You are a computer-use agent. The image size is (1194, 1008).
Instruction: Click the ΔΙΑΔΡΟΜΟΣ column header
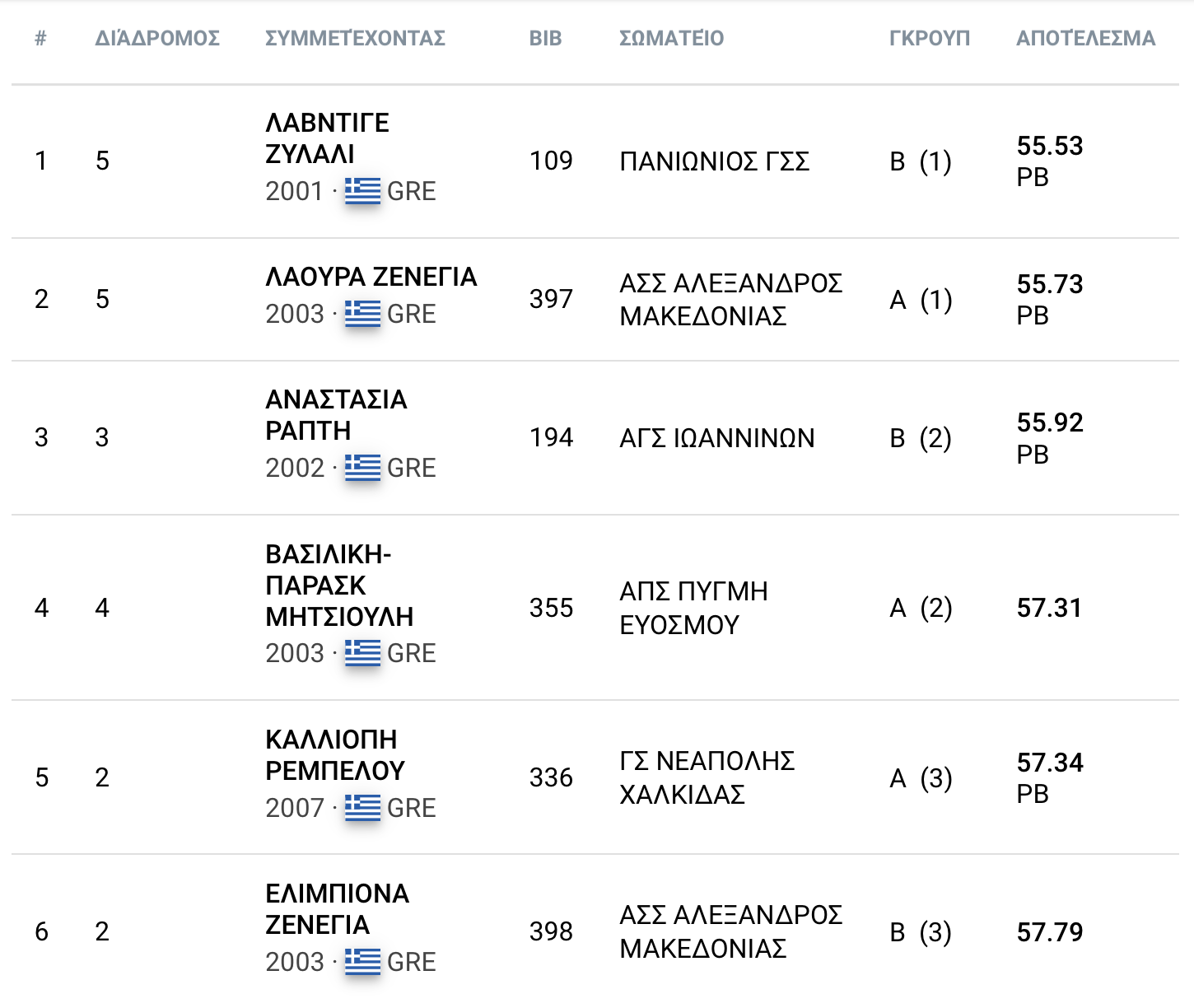pyautogui.click(x=157, y=39)
